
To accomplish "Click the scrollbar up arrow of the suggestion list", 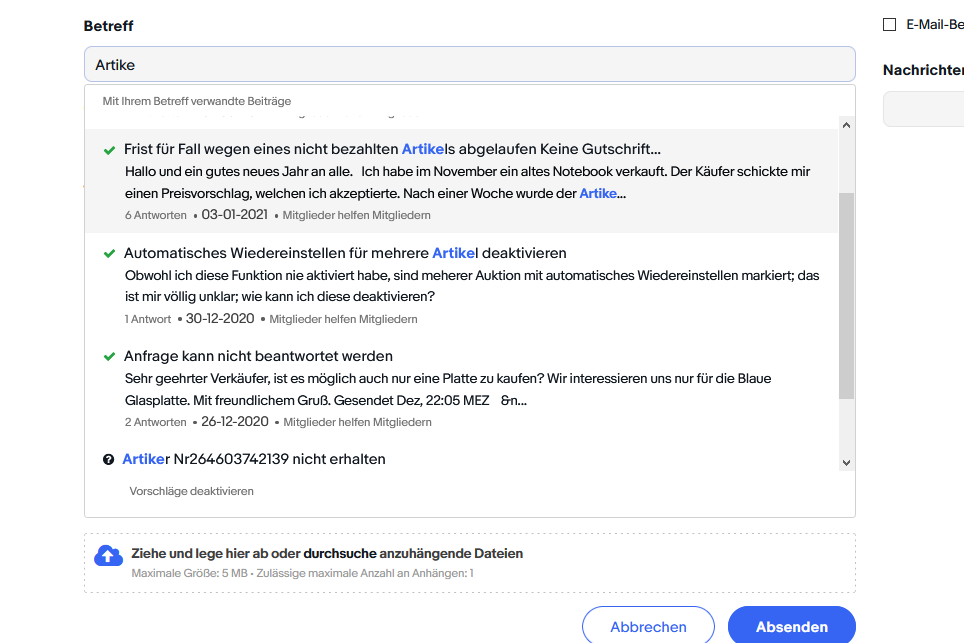I will click(846, 124).
